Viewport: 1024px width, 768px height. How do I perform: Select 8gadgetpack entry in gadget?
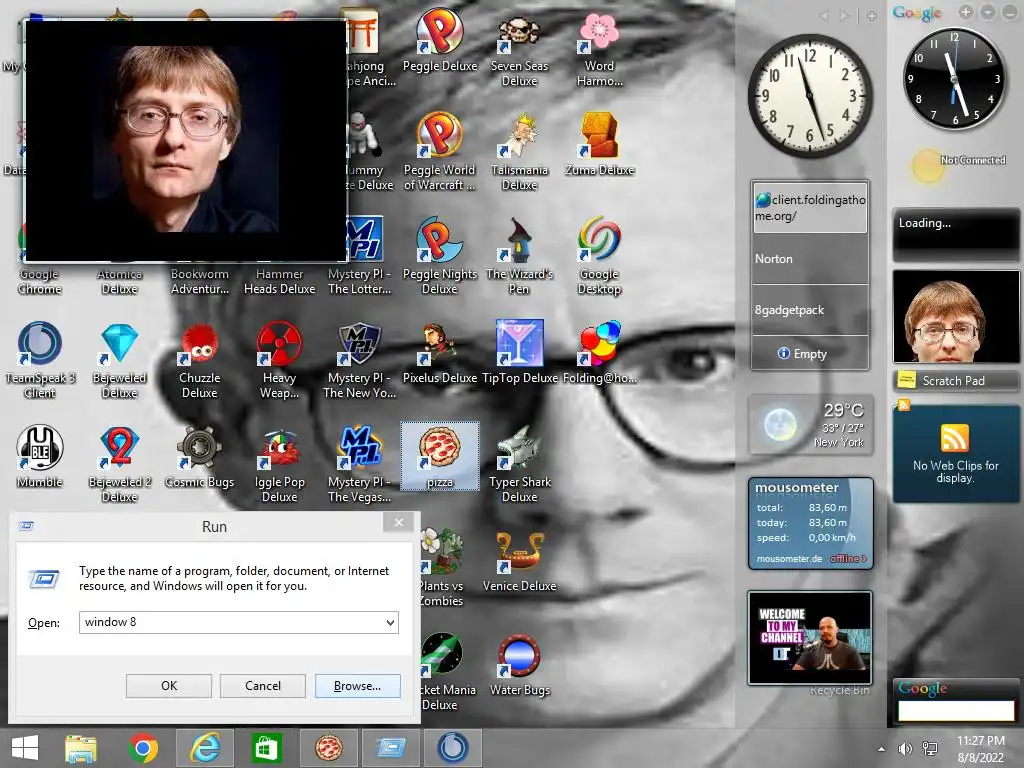810,310
